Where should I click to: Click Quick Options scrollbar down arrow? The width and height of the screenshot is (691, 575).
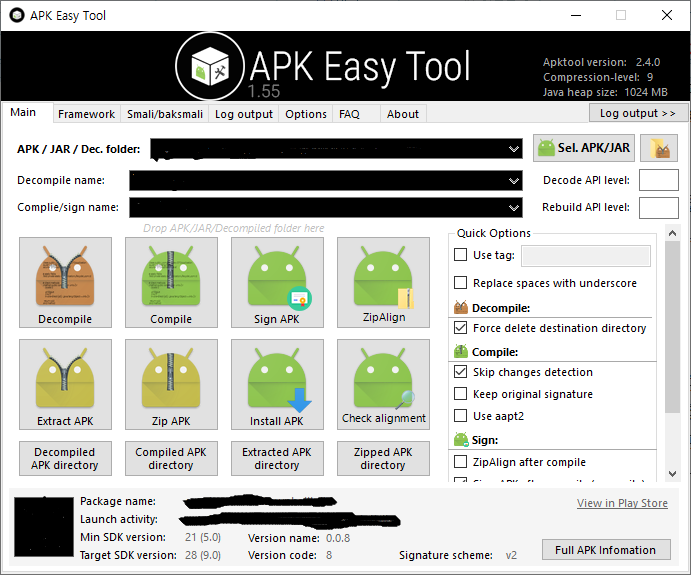coord(672,474)
